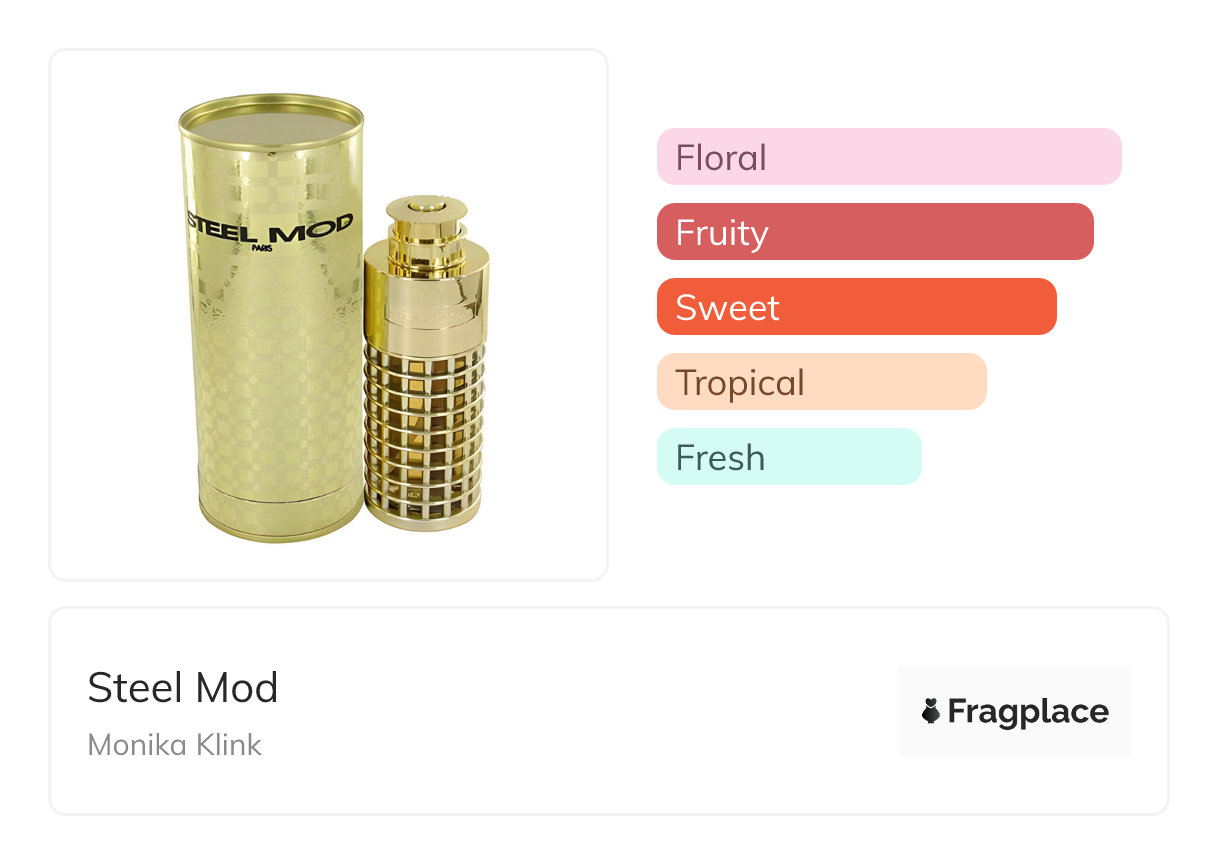Click the orange Sweet accord bar

(856, 307)
